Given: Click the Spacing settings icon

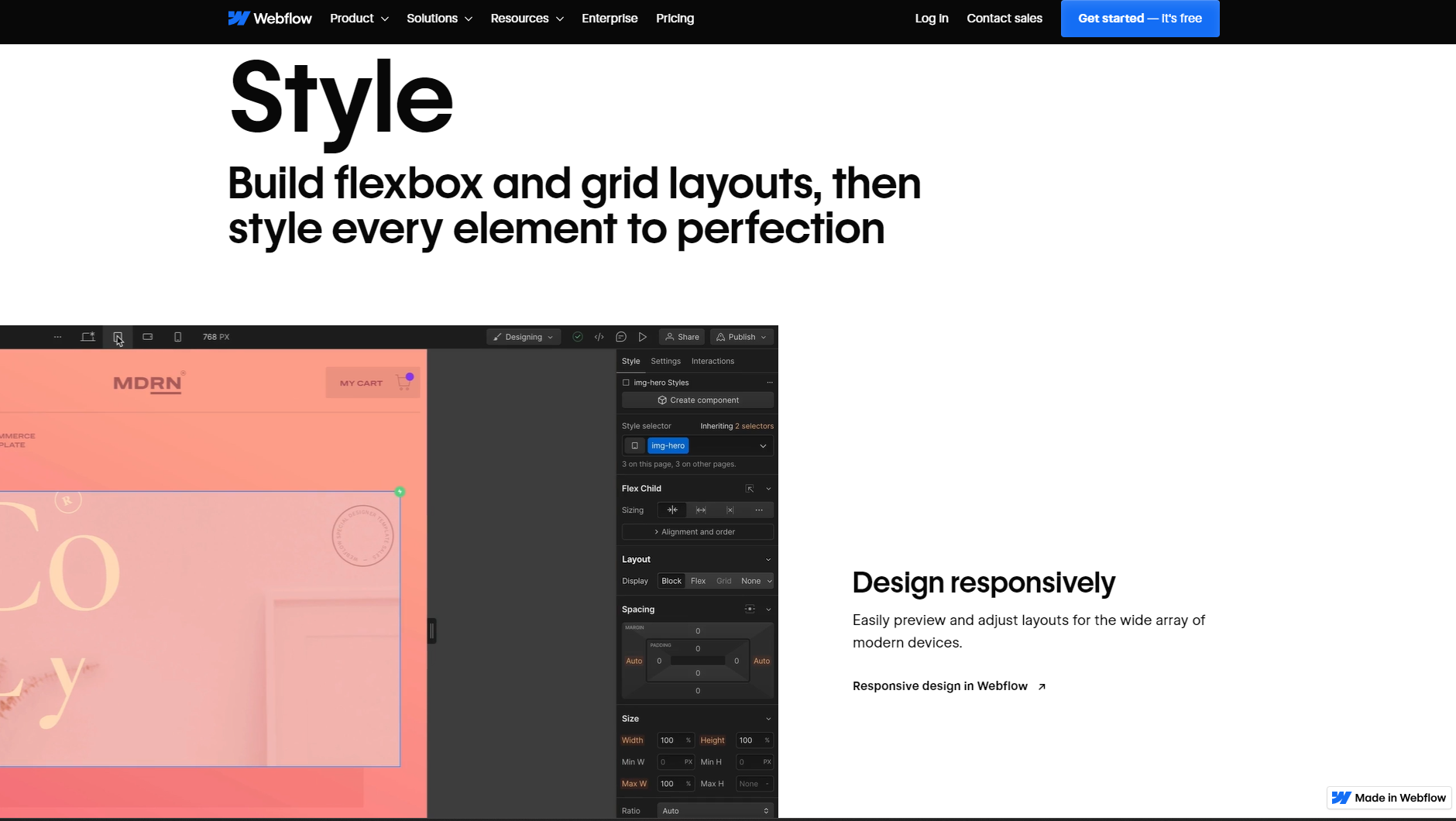Looking at the screenshot, I should click(749, 609).
